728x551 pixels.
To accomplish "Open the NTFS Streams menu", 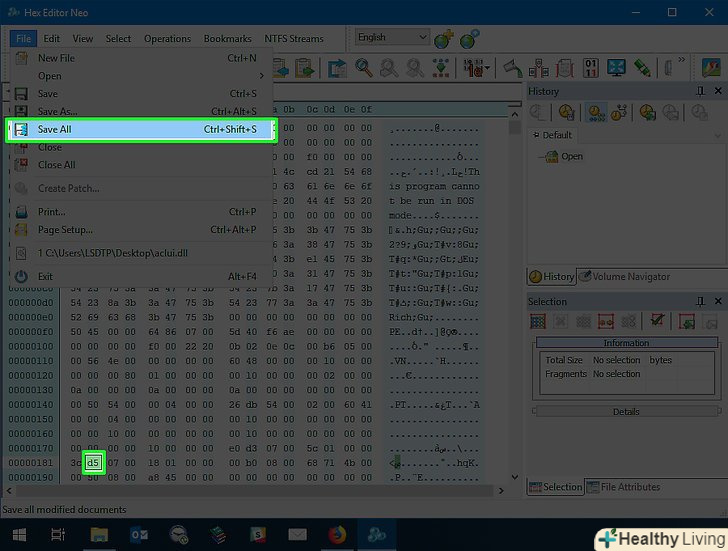I will [x=294, y=39].
